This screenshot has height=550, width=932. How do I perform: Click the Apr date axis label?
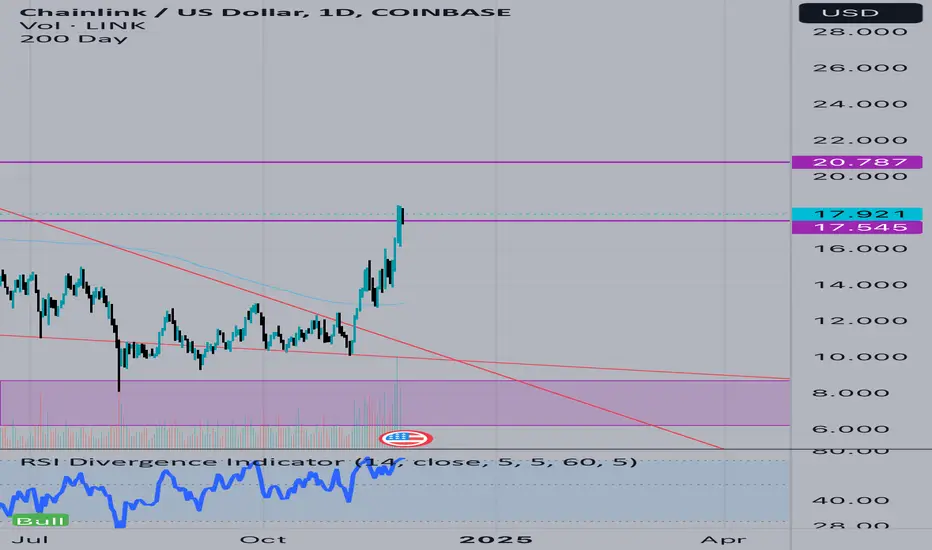tap(723, 539)
